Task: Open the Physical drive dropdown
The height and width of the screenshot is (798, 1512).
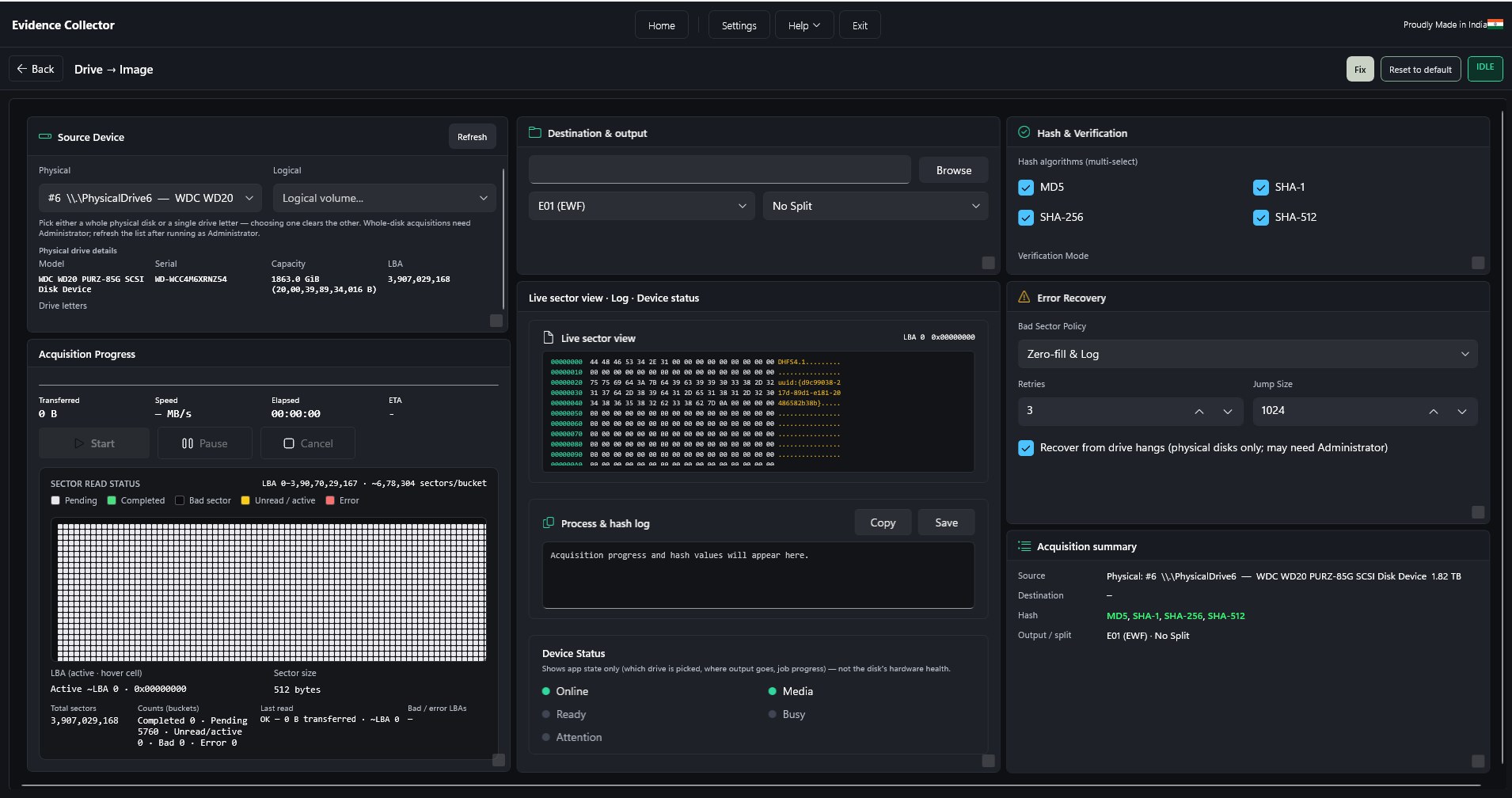Action: coord(150,198)
